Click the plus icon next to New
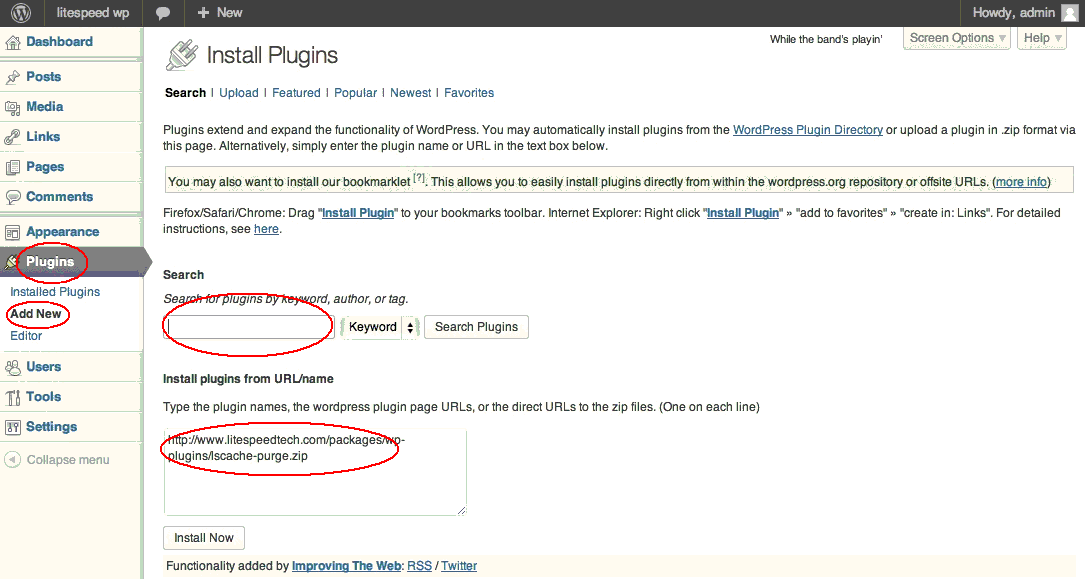The image size is (1085, 579). tap(203, 12)
